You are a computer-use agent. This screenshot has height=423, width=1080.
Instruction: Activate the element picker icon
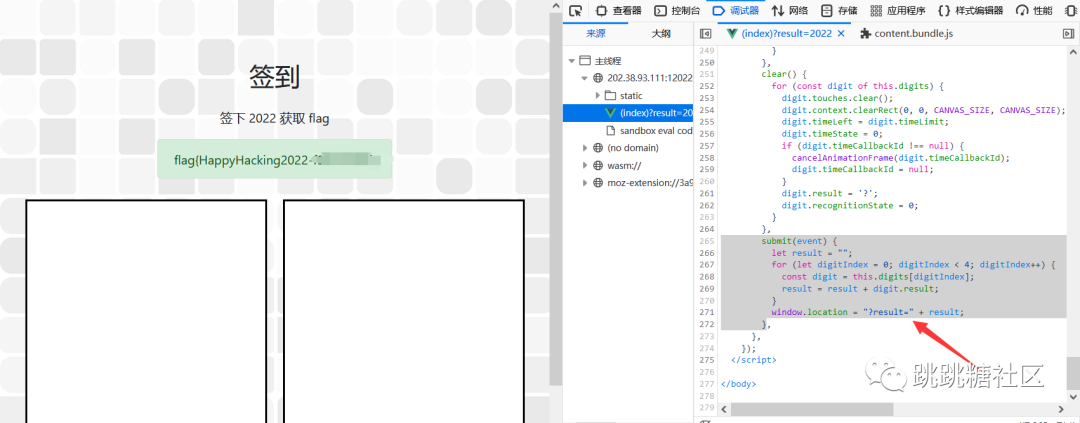tap(576, 11)
